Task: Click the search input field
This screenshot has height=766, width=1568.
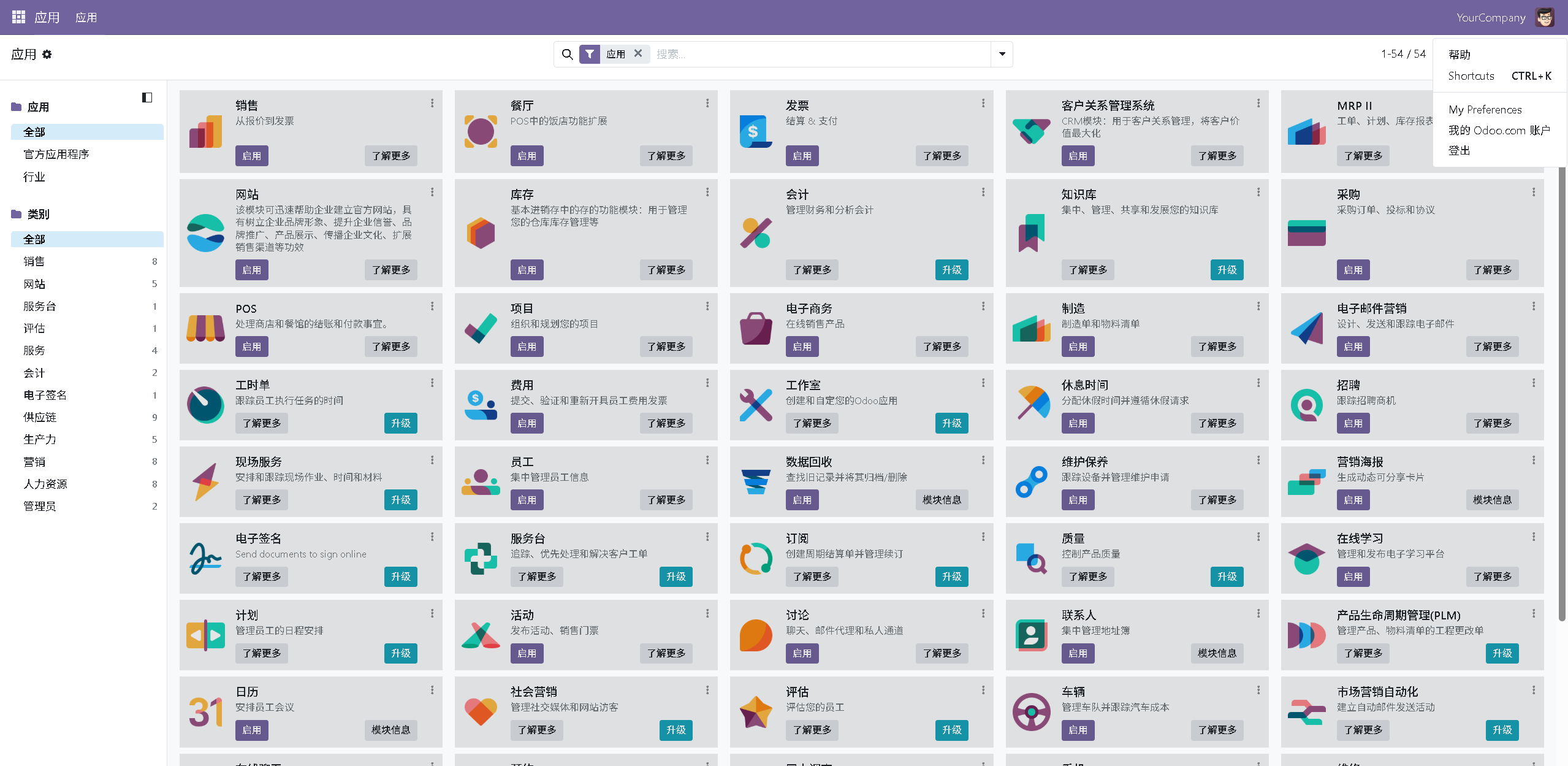Action: point(815,55)
